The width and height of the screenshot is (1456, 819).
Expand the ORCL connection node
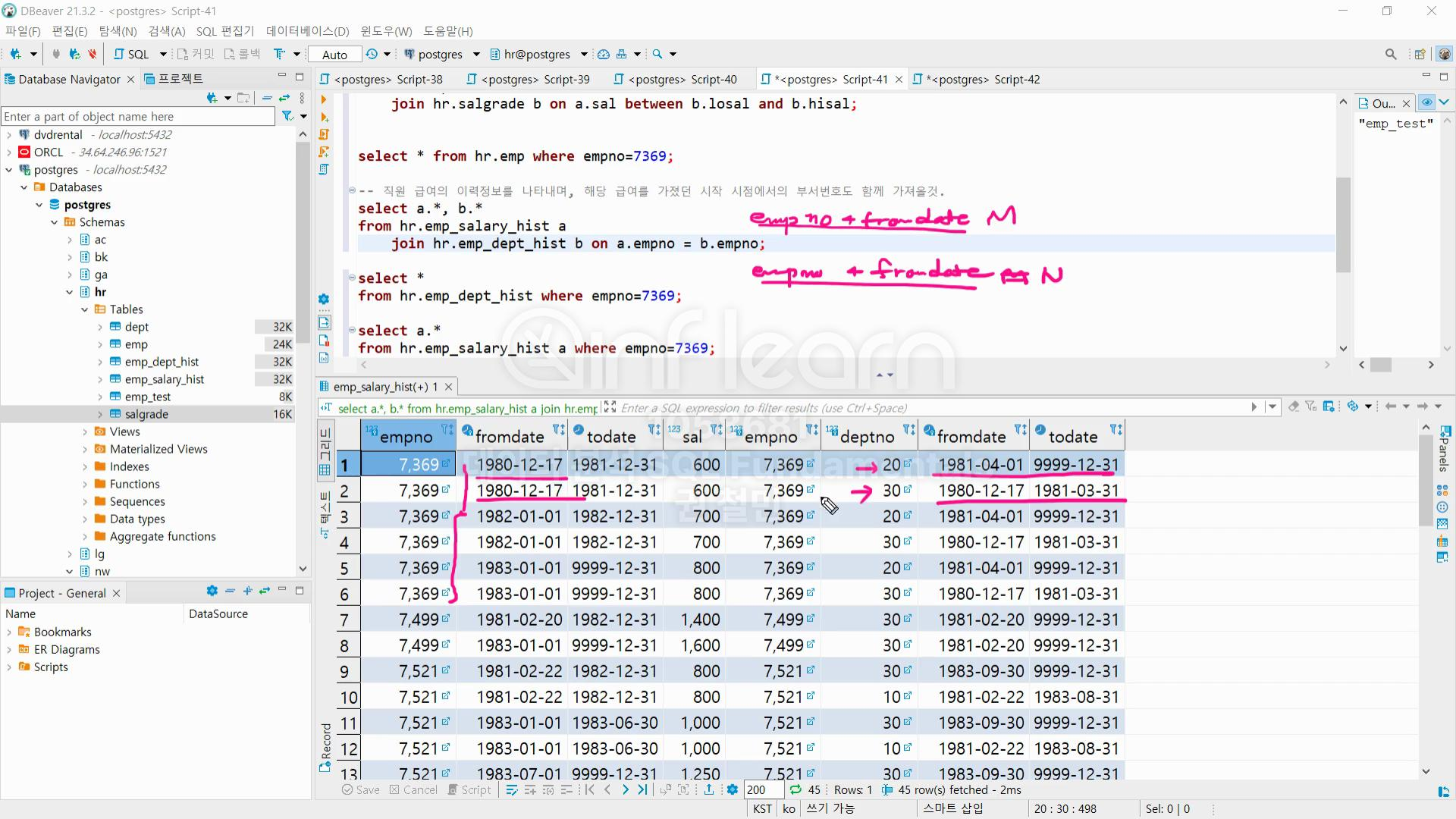9,152
